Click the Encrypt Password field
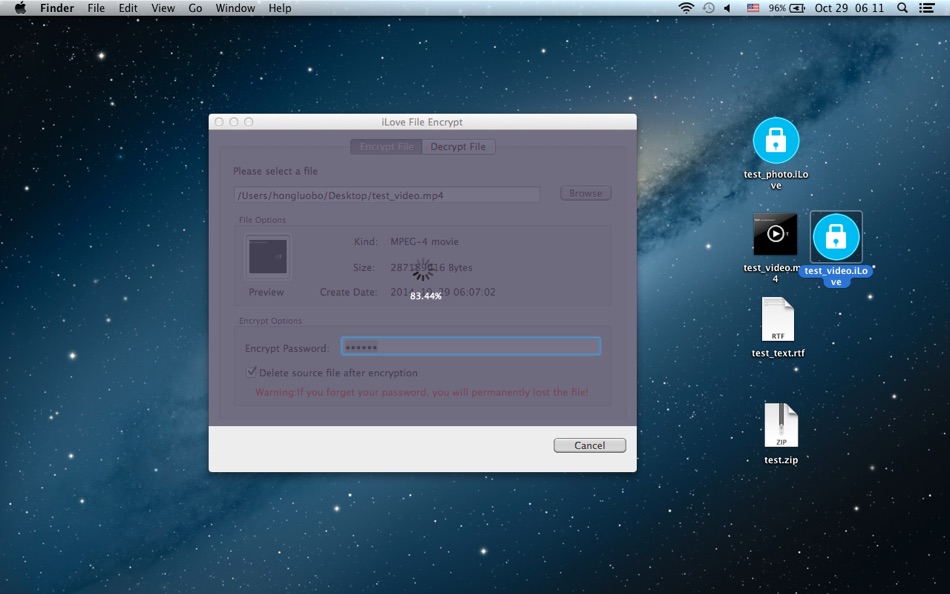This screenshot has height=594, width=950. pos(471,347)
